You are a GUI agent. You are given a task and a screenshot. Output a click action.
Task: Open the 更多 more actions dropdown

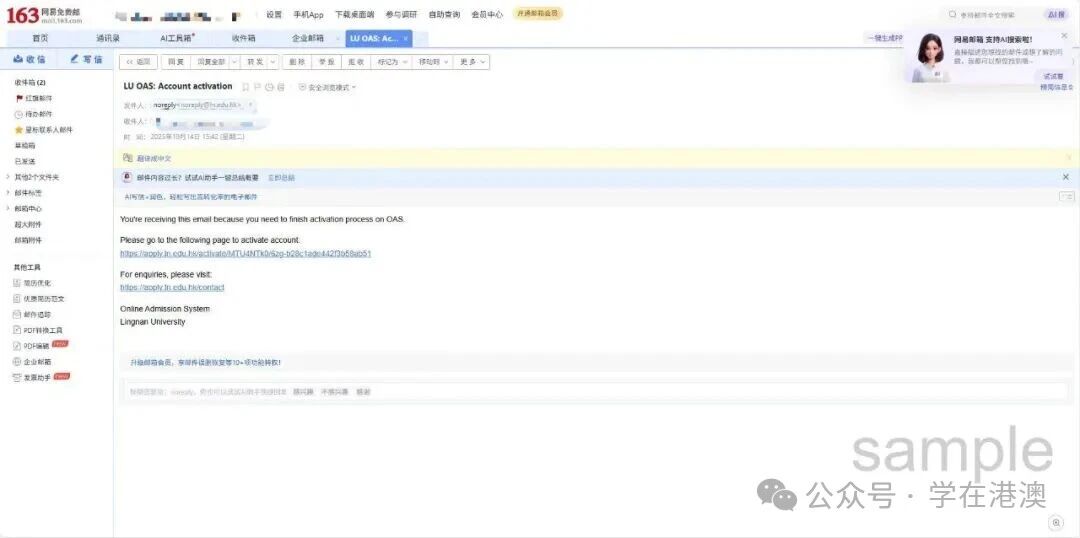click(472, 62)
